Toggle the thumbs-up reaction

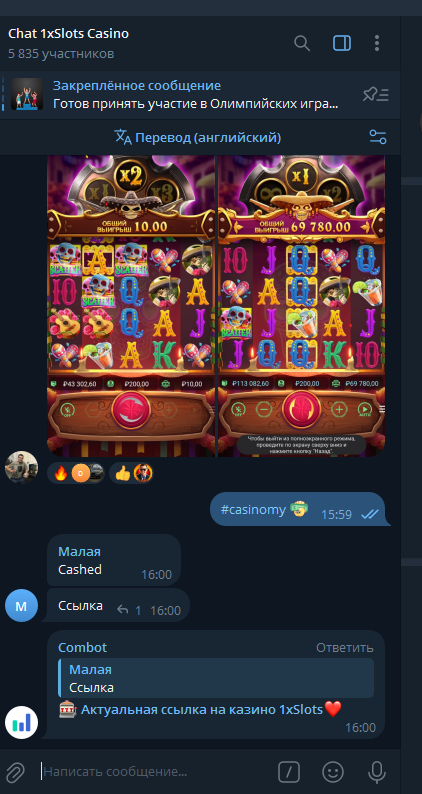pos(131,473)
